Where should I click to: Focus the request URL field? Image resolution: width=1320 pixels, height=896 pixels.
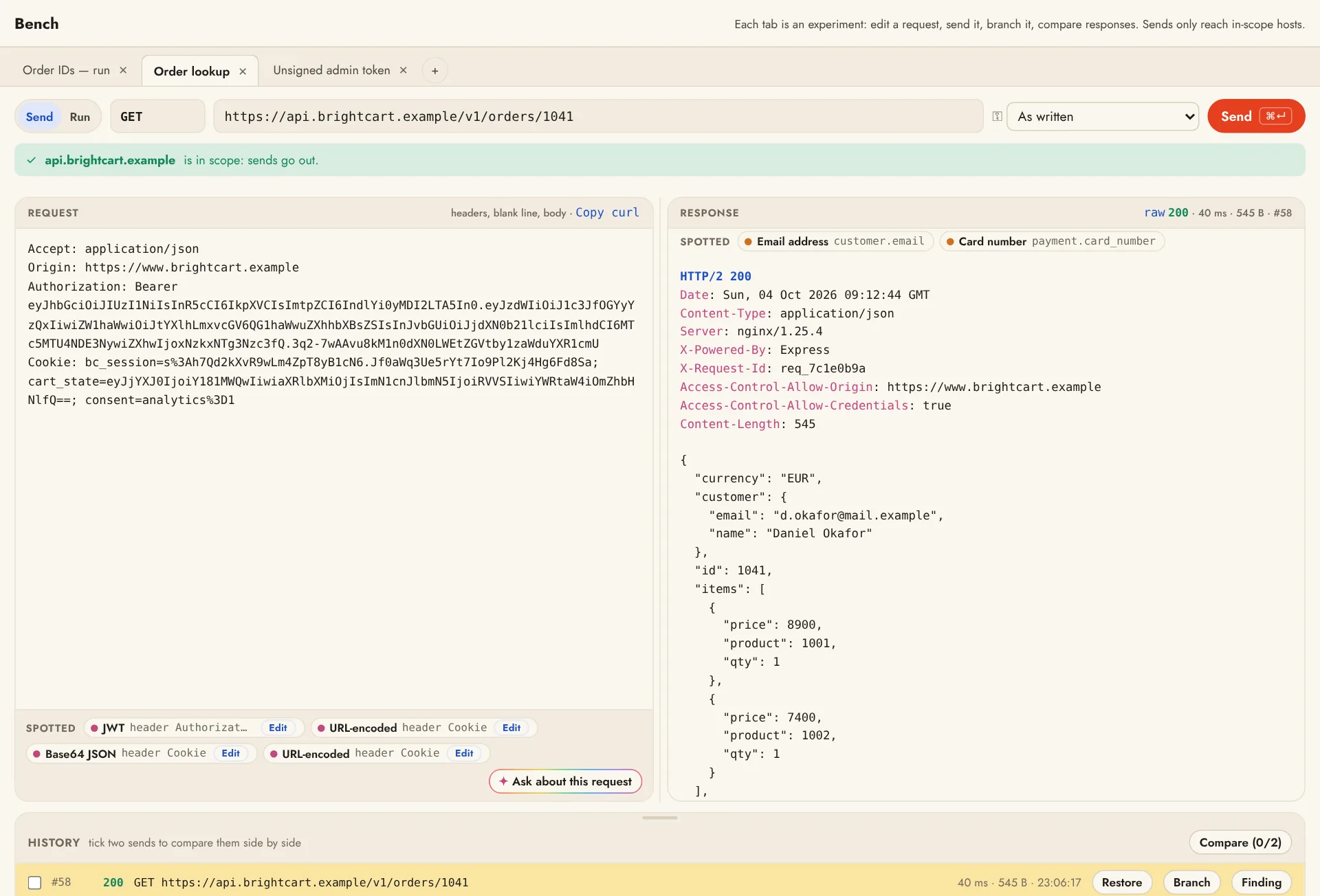point(598,116)
